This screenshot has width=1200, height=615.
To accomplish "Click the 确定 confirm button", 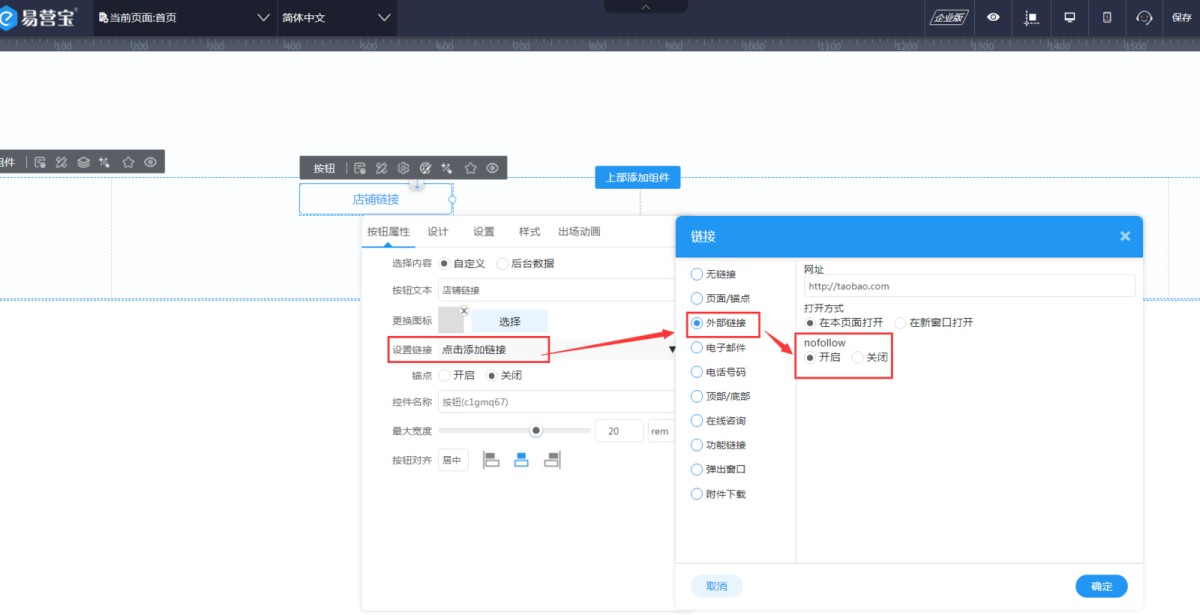I will coord(1101,586).
